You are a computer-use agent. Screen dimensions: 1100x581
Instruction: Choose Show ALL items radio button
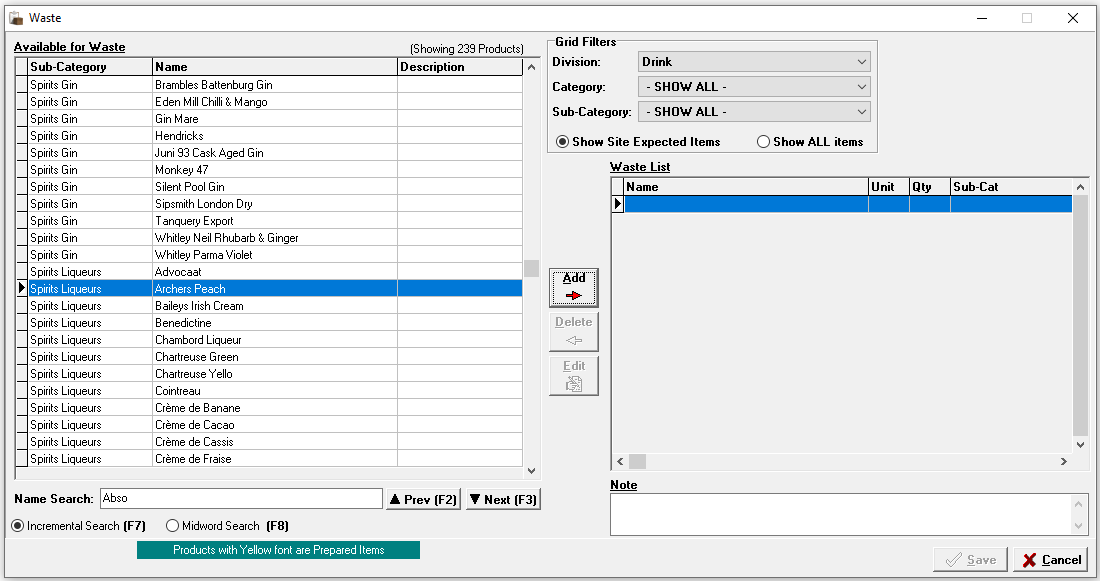(764, 142)
